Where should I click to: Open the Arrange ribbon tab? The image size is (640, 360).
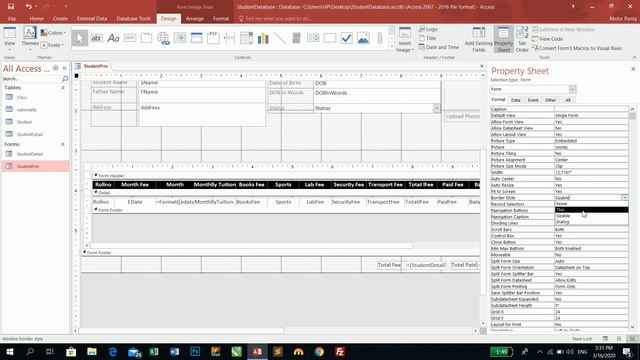[x=195, y=19]
